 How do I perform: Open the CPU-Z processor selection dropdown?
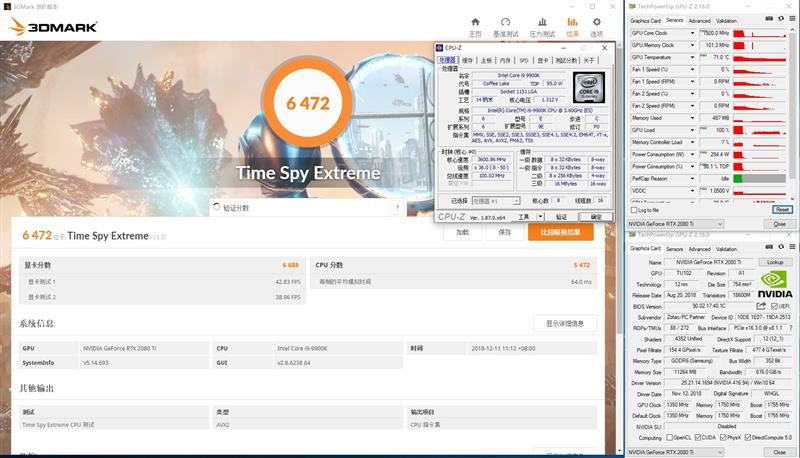pyautogui.click(x=495, y=201)
